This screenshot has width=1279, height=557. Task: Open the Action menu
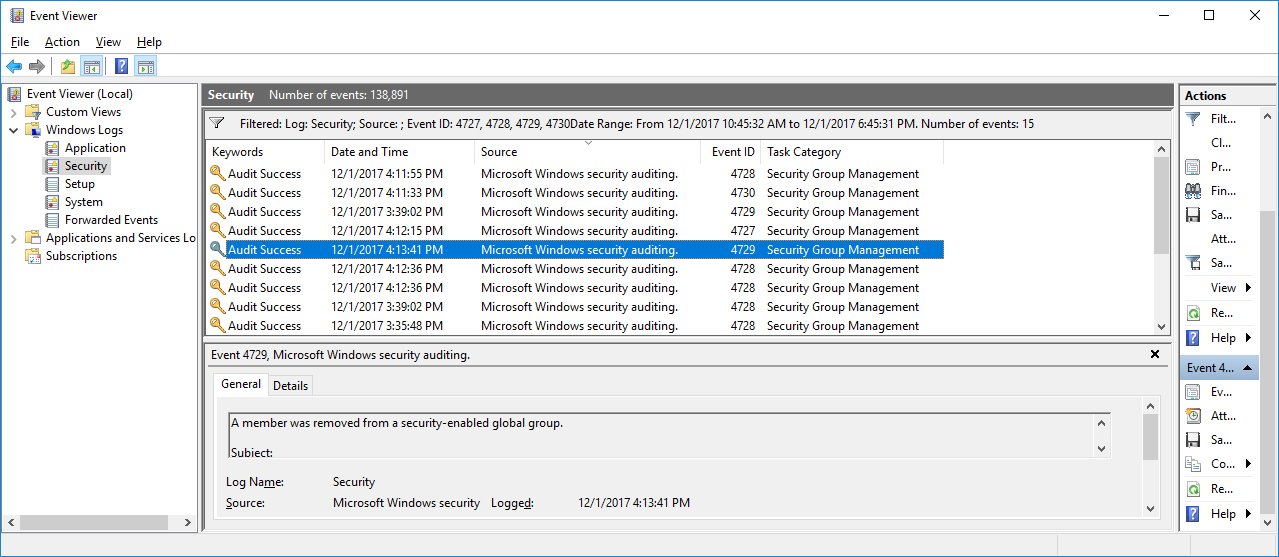pos(62,42)
